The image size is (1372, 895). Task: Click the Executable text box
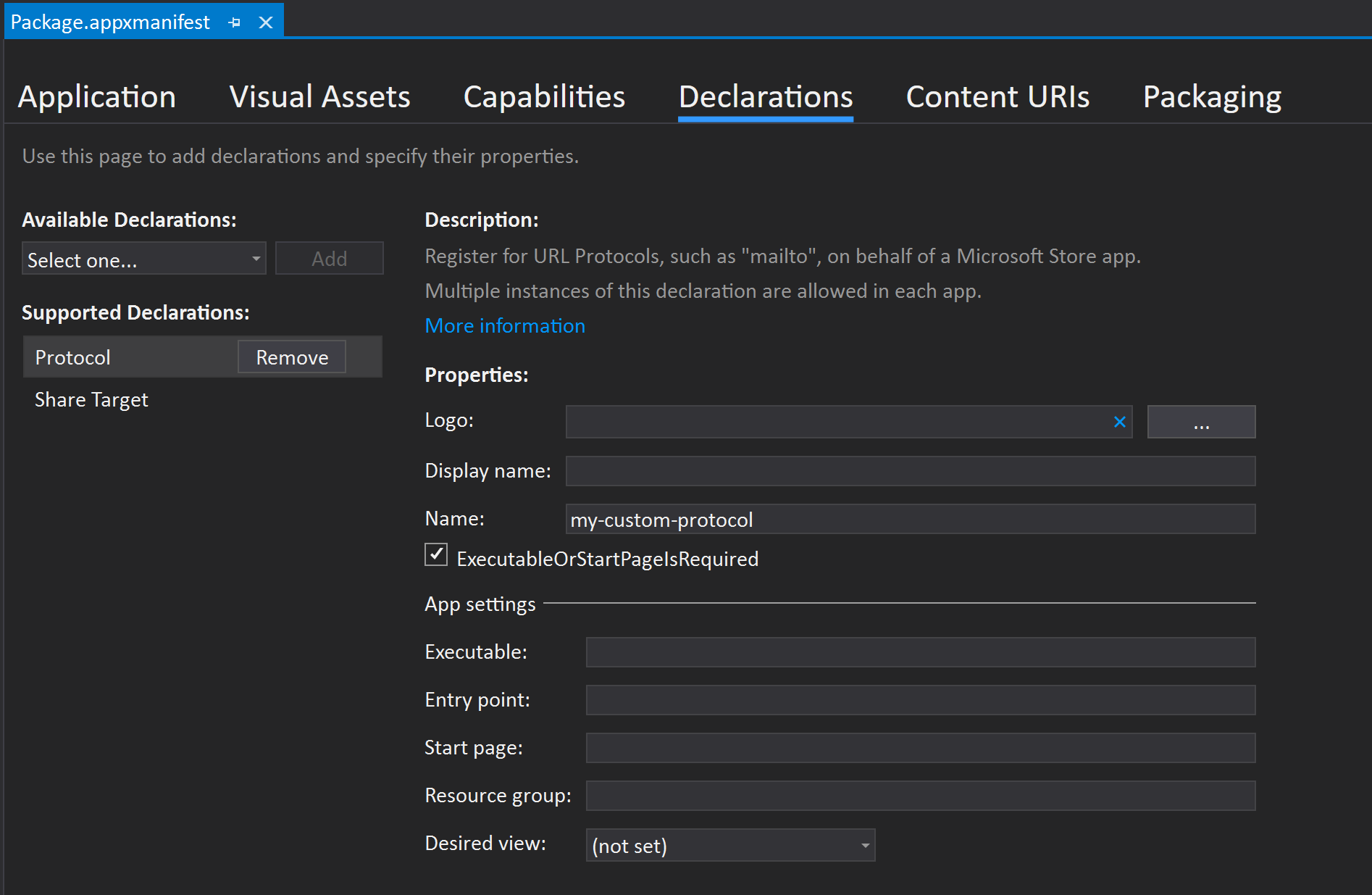[x=920, y=652]
